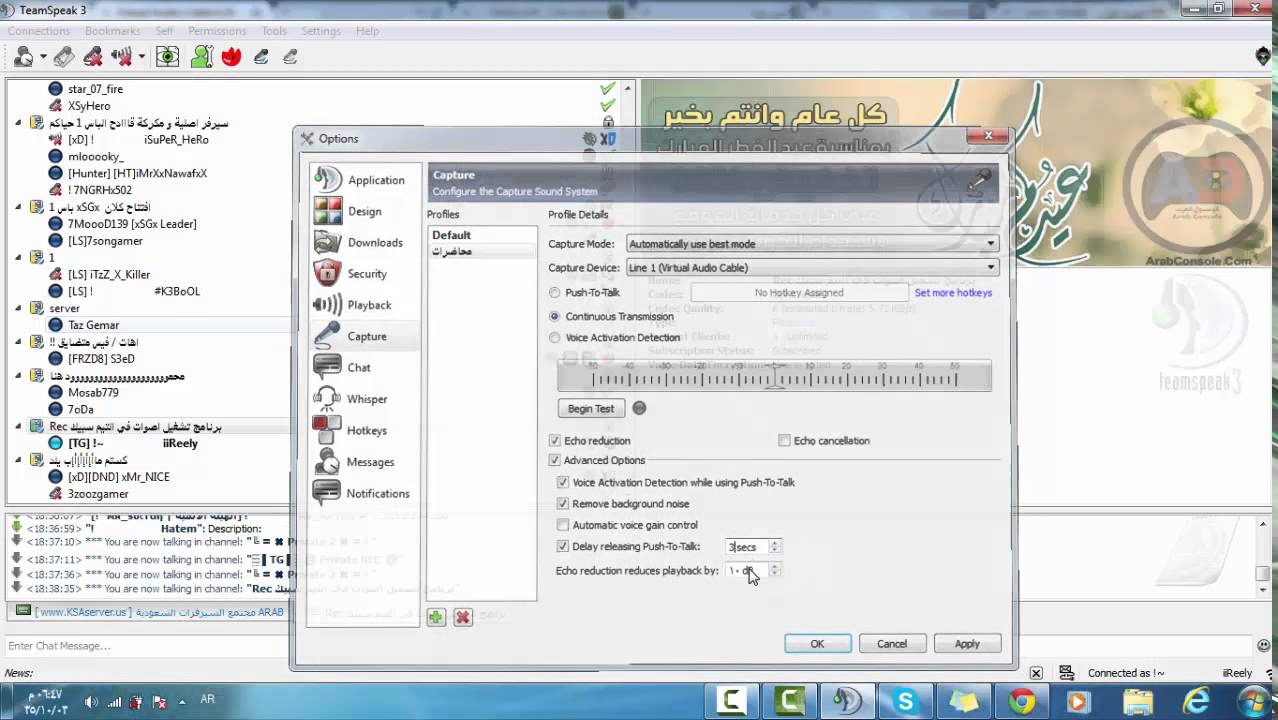This screenshot has height=720, width=1278.
Task: Click the Mute Microphone toolbar icon
Action: pyautogui.click(x=93, y=57)
